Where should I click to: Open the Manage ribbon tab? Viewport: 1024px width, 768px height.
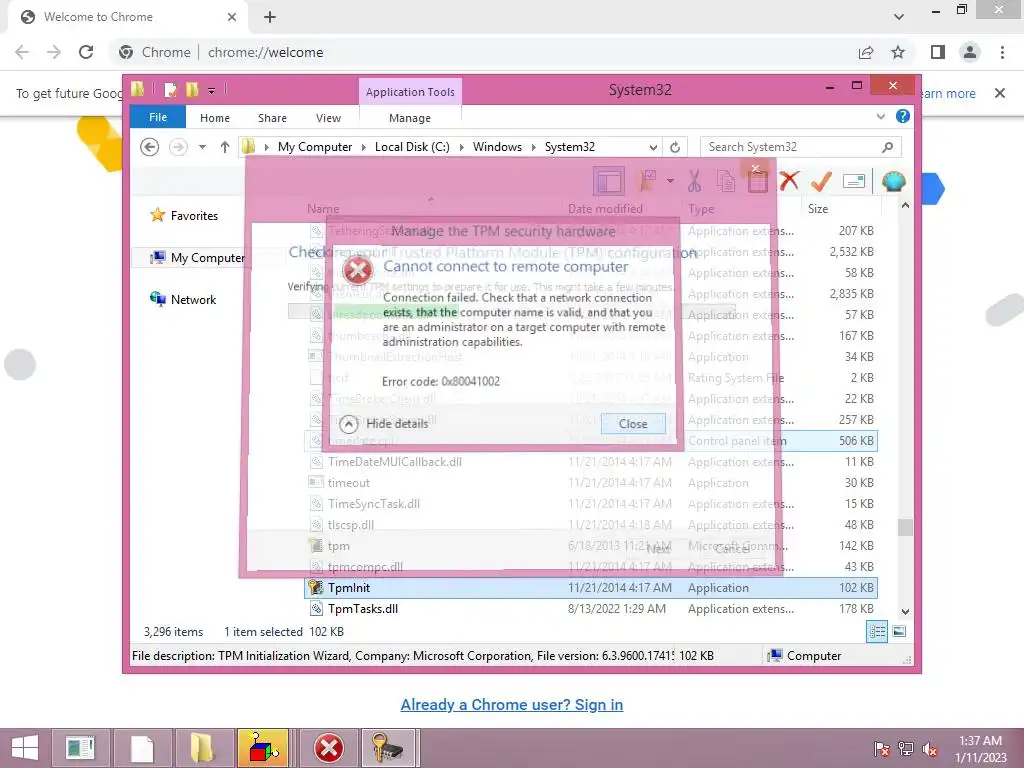click(x=410, y=118)
